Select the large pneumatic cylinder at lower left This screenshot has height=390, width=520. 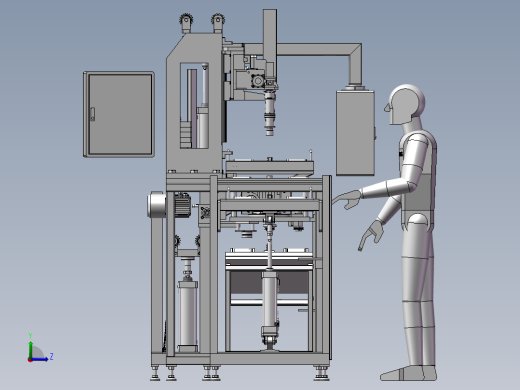coord(188,315)
